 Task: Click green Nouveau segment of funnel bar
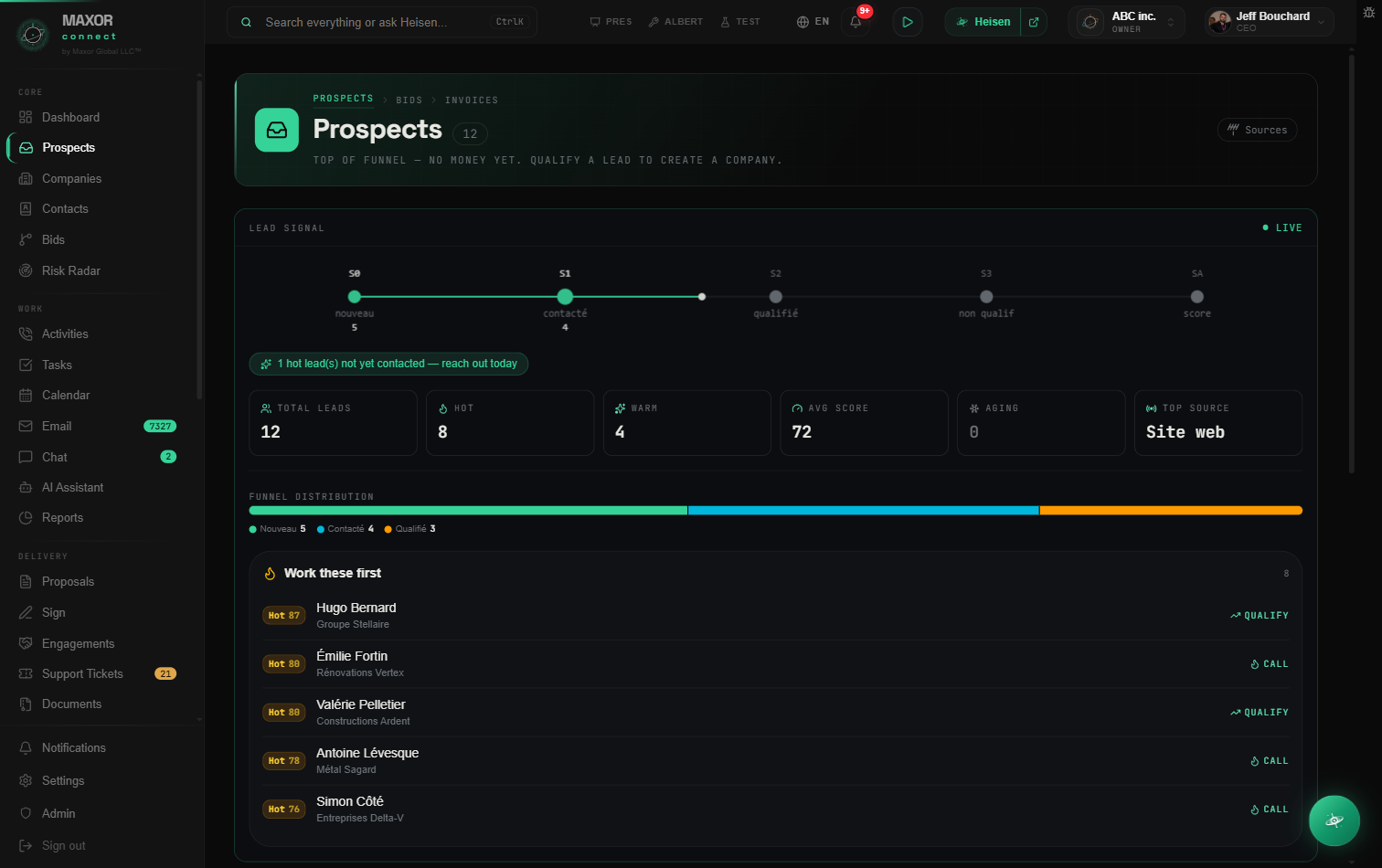tap(468, 511)
